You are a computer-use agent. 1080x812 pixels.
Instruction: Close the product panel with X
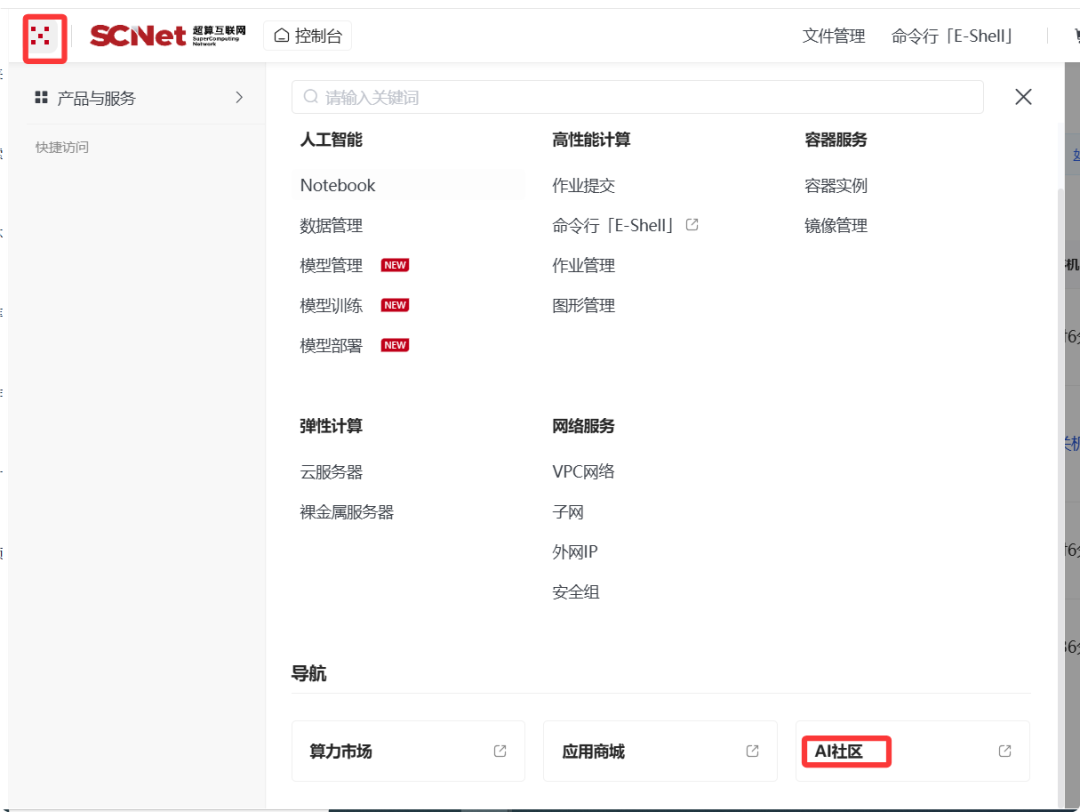(x=1023, y=97)
